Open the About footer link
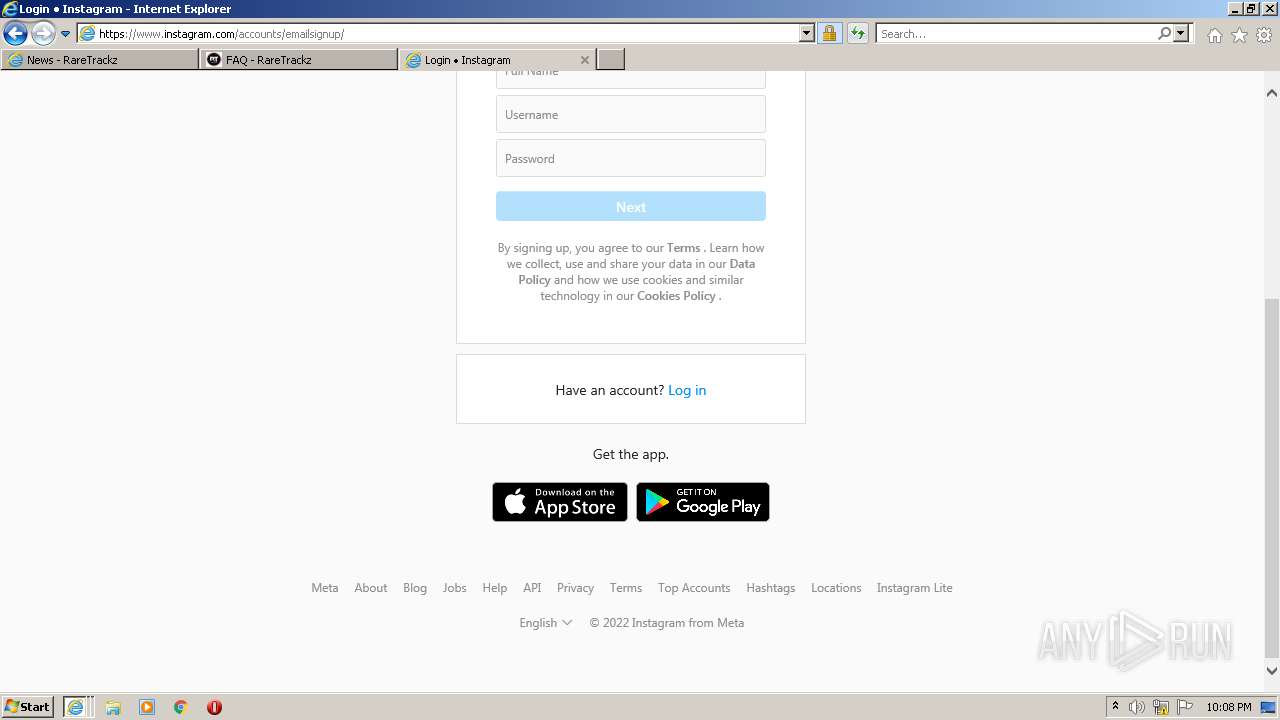The image size is (1280, 720). click(x=371, y=588)
